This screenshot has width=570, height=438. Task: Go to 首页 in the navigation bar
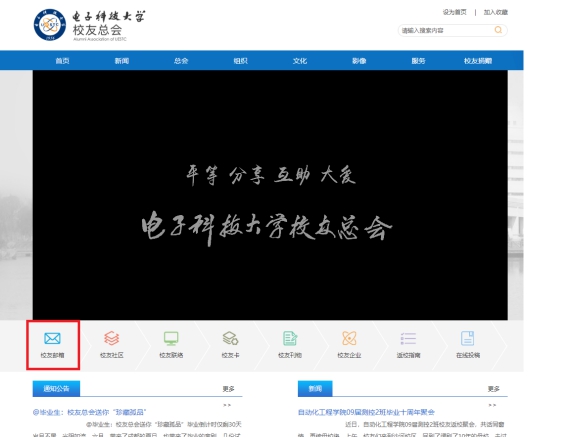(62, 61)
